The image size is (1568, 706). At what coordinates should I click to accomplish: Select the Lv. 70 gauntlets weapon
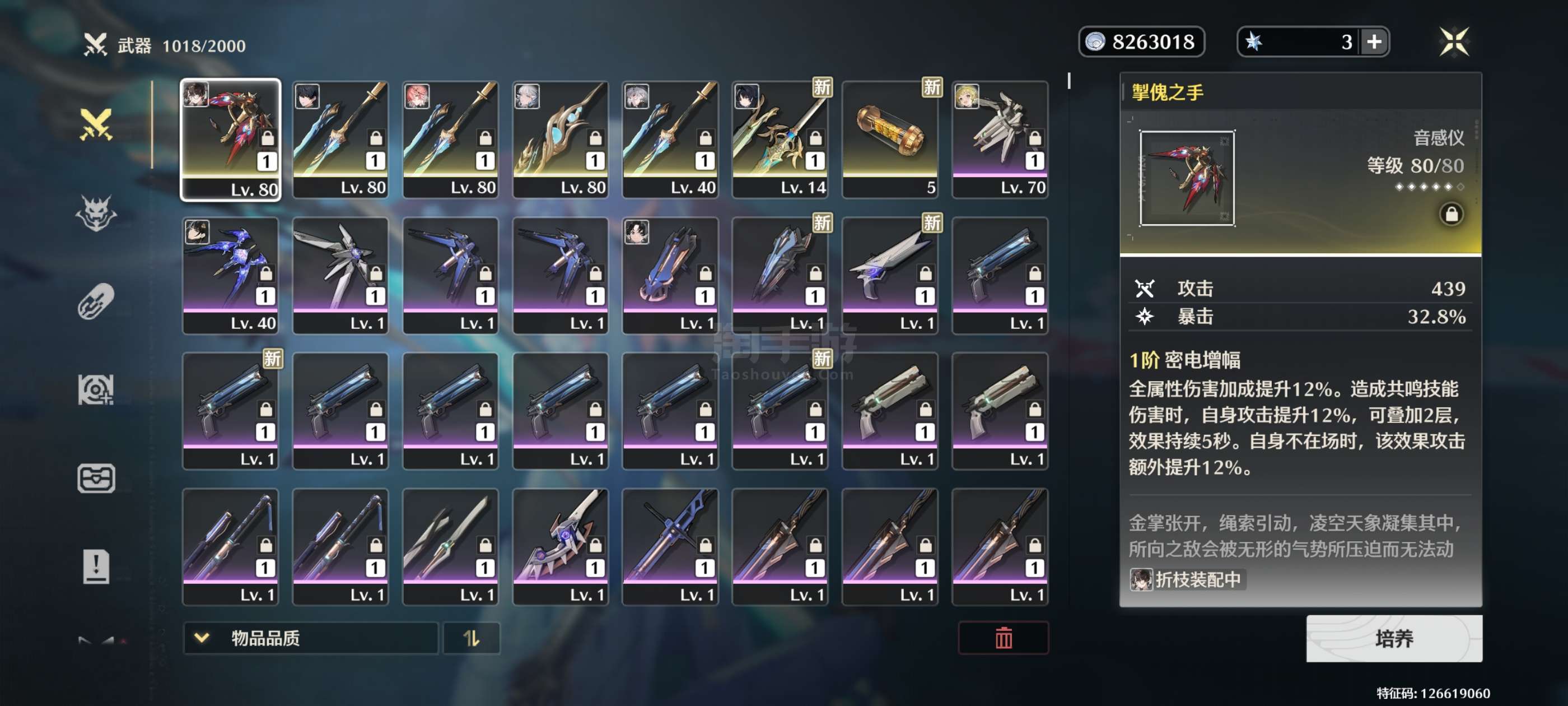tap(1000, 140)
